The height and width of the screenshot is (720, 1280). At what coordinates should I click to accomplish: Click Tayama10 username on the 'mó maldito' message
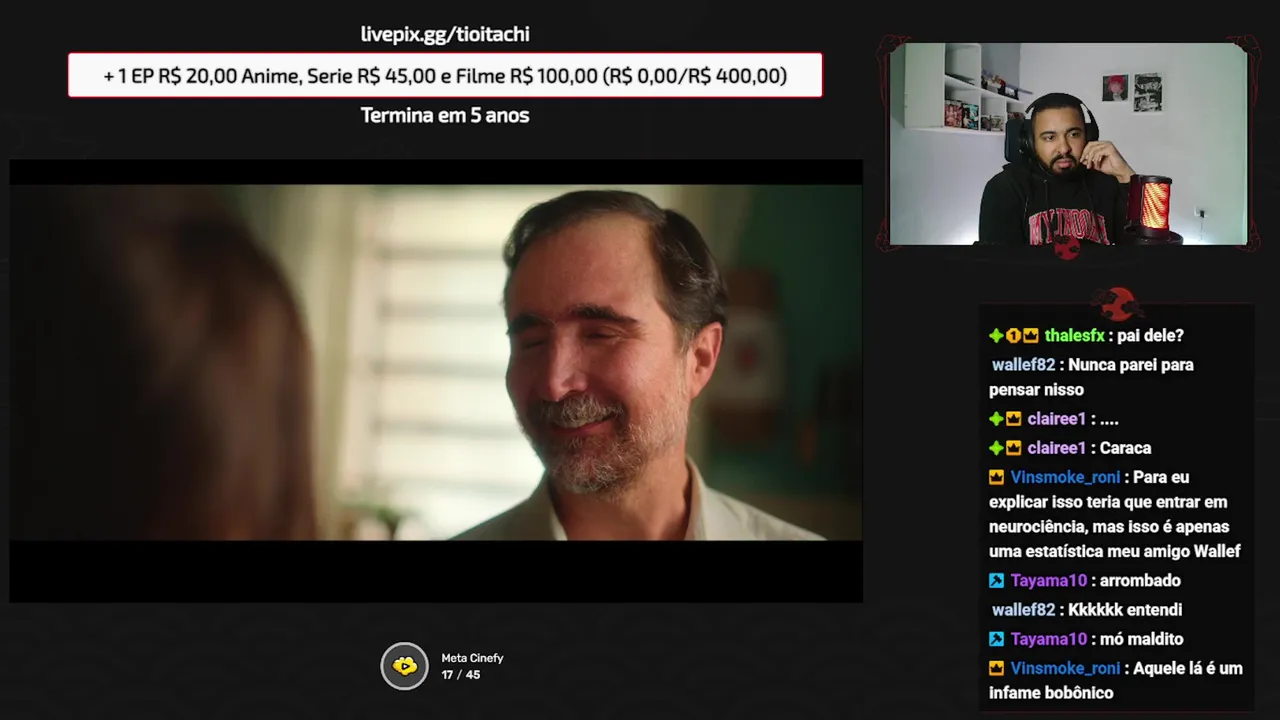[x=1048, y=639]
